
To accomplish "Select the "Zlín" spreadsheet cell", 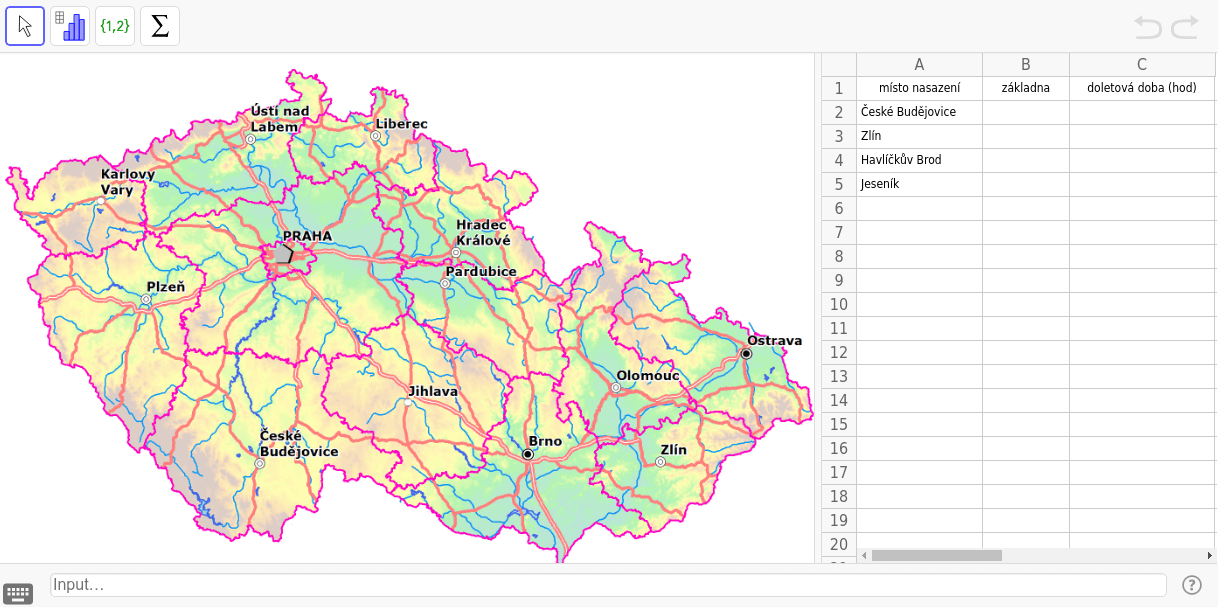I will point(919,136).
